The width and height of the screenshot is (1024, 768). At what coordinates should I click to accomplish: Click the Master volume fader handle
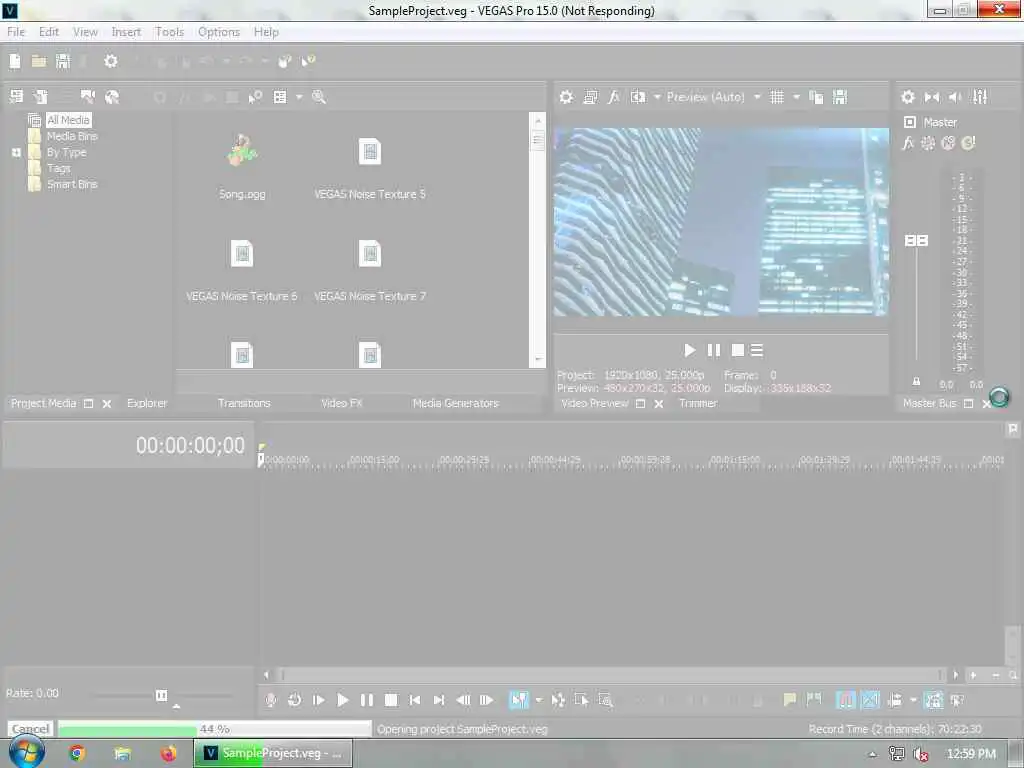(x=916, y=241)
